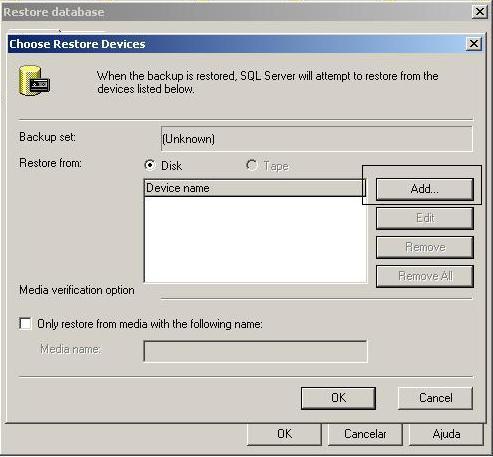493x457 pixels.
Task: Close the Restore database window
Action: click(x=480, y=12)
